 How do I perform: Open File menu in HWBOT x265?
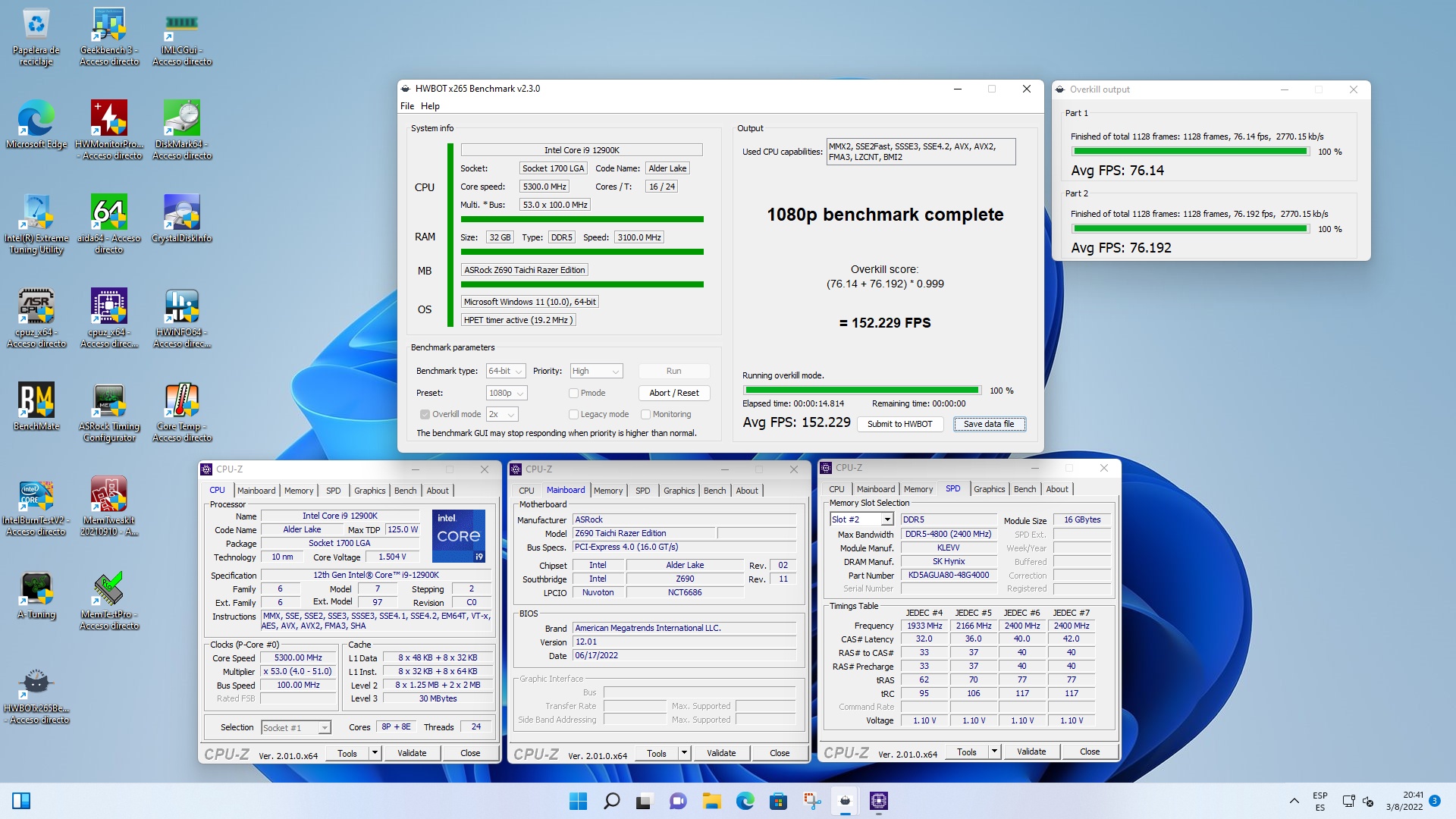point(407,106)
